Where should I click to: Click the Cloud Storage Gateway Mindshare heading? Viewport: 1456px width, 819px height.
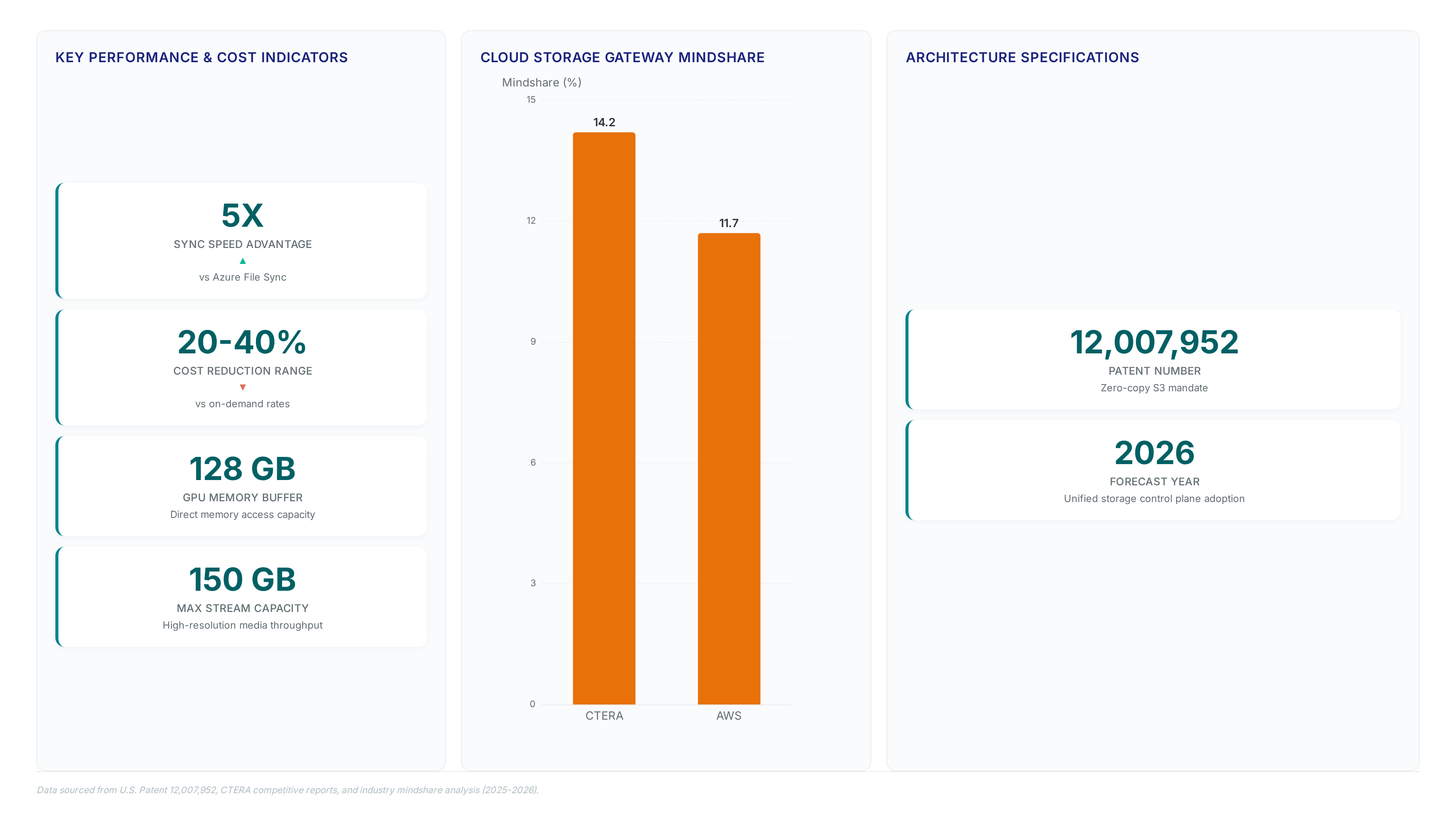[x=622, y=58]
